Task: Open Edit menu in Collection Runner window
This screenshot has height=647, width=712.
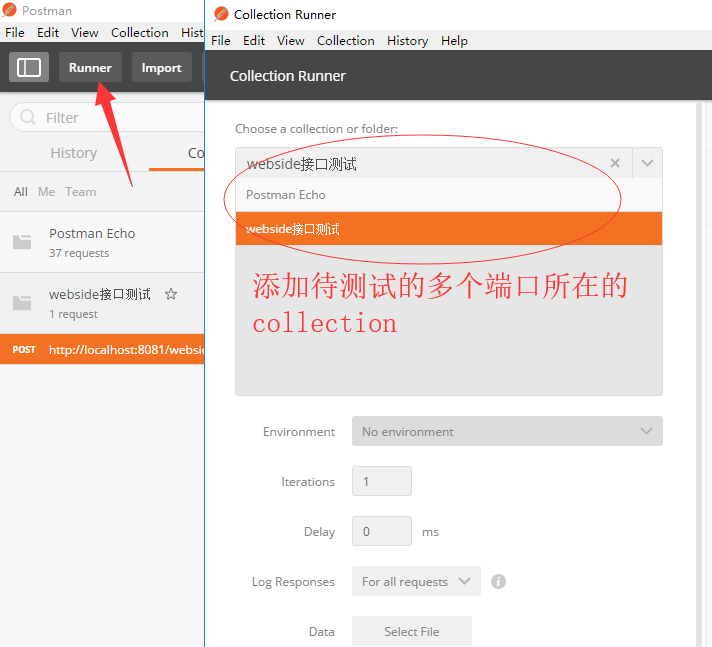Action: point(254,41)
